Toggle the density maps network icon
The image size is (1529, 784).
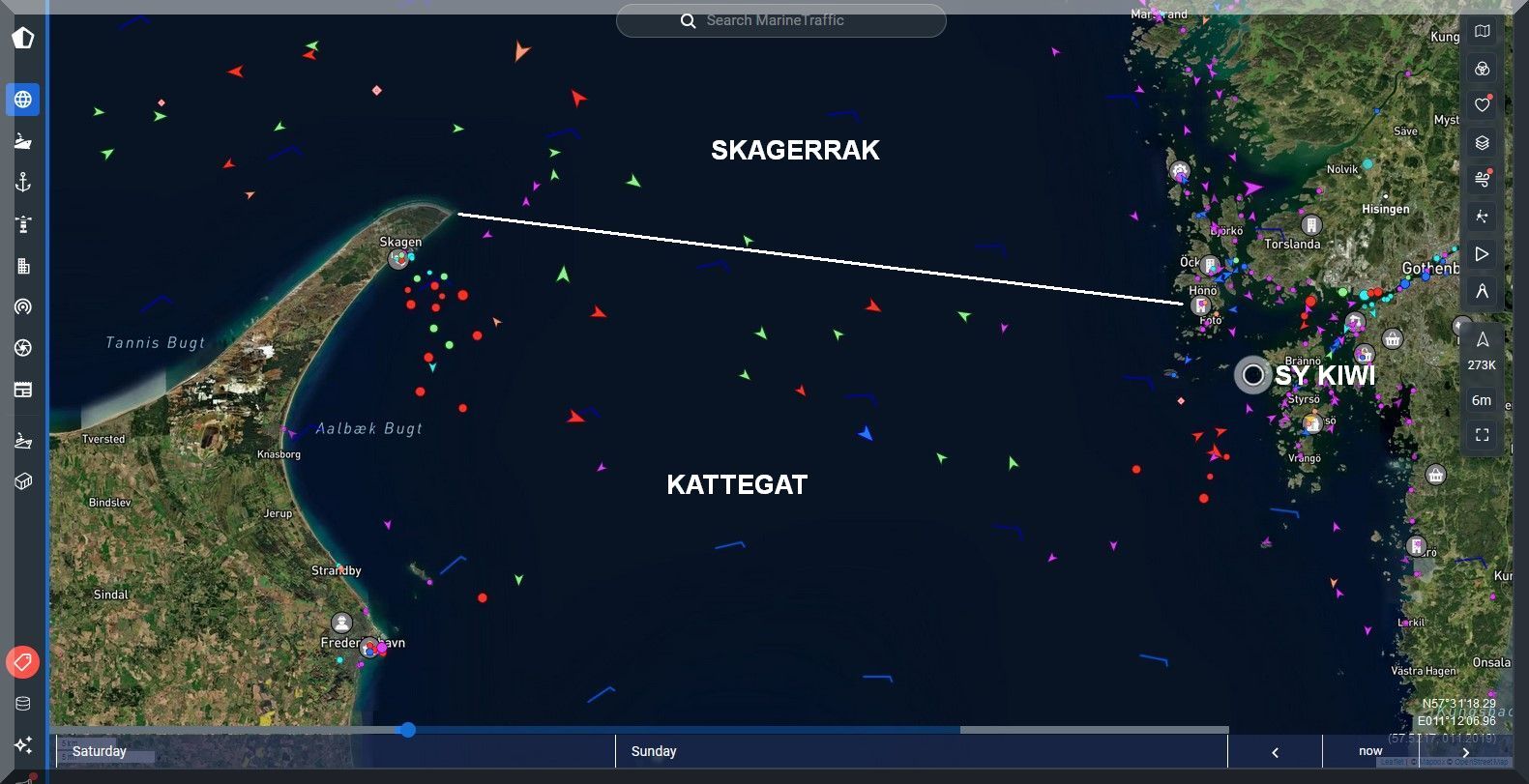point(1482,217)
